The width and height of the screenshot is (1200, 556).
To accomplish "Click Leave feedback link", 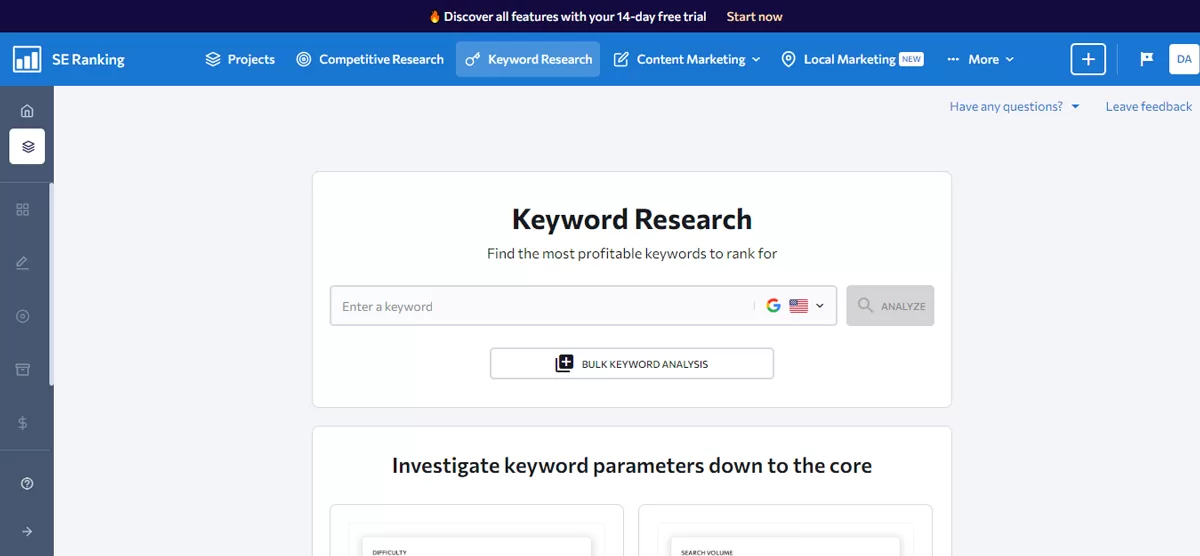I will click(1148, 106).
